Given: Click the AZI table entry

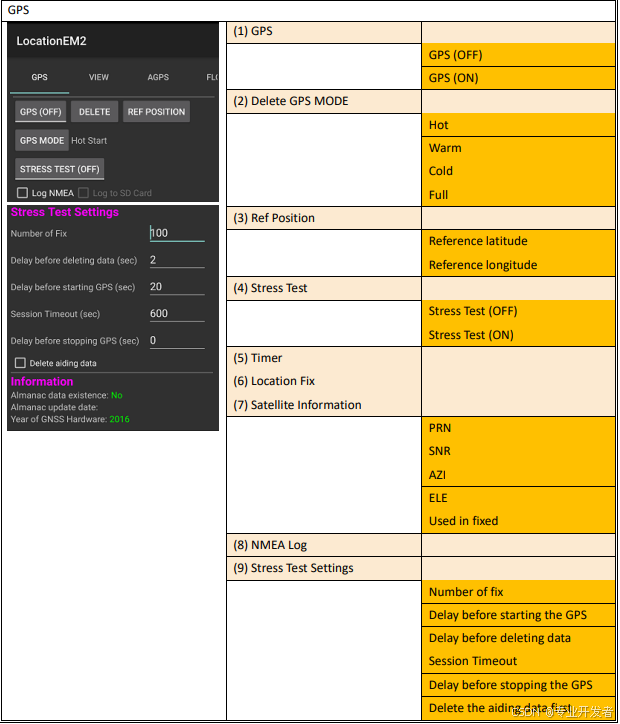Looking at the screenshot, I should [438, 475].
